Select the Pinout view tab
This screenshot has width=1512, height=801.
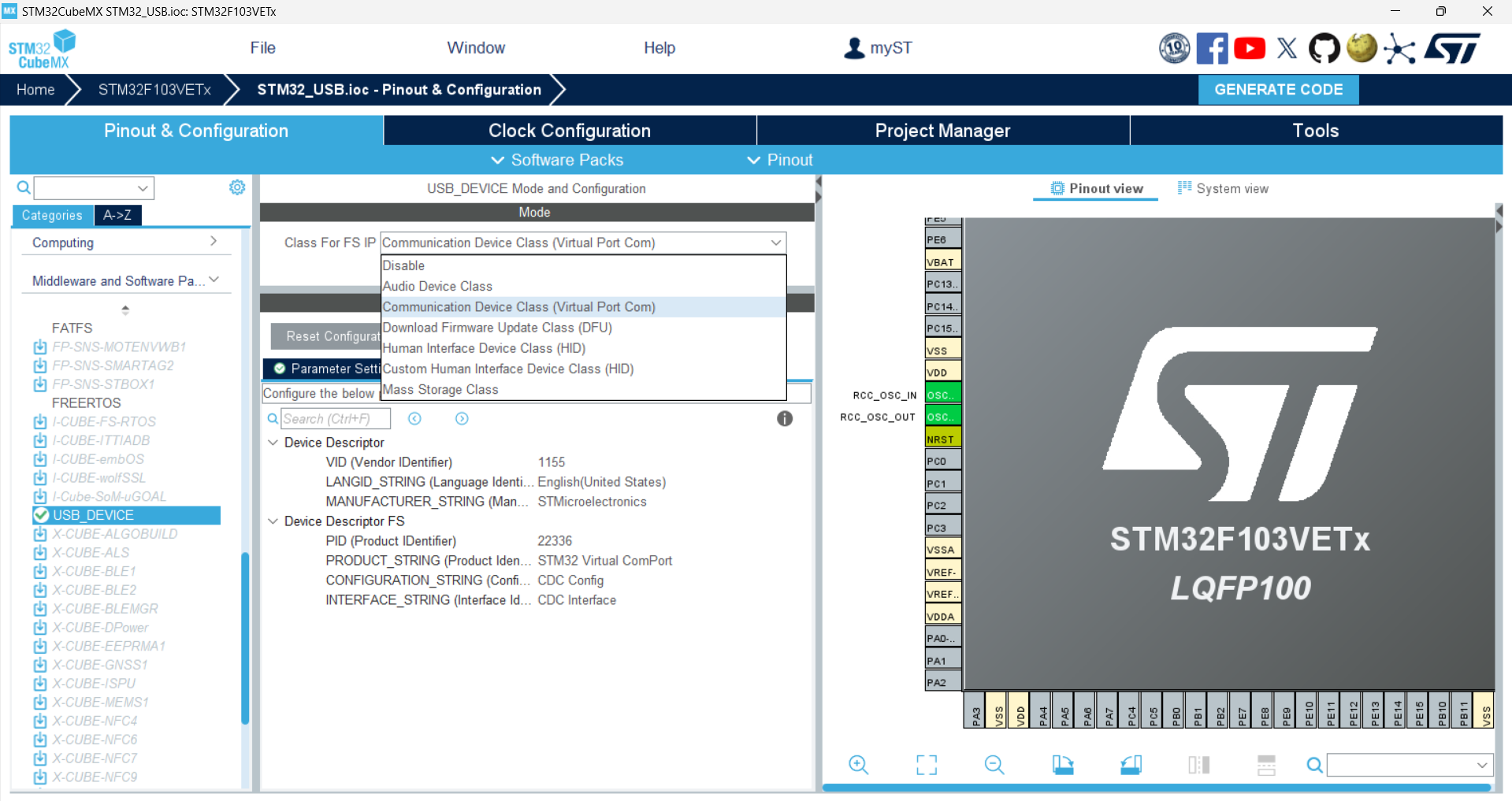[x=1096, y=188]
